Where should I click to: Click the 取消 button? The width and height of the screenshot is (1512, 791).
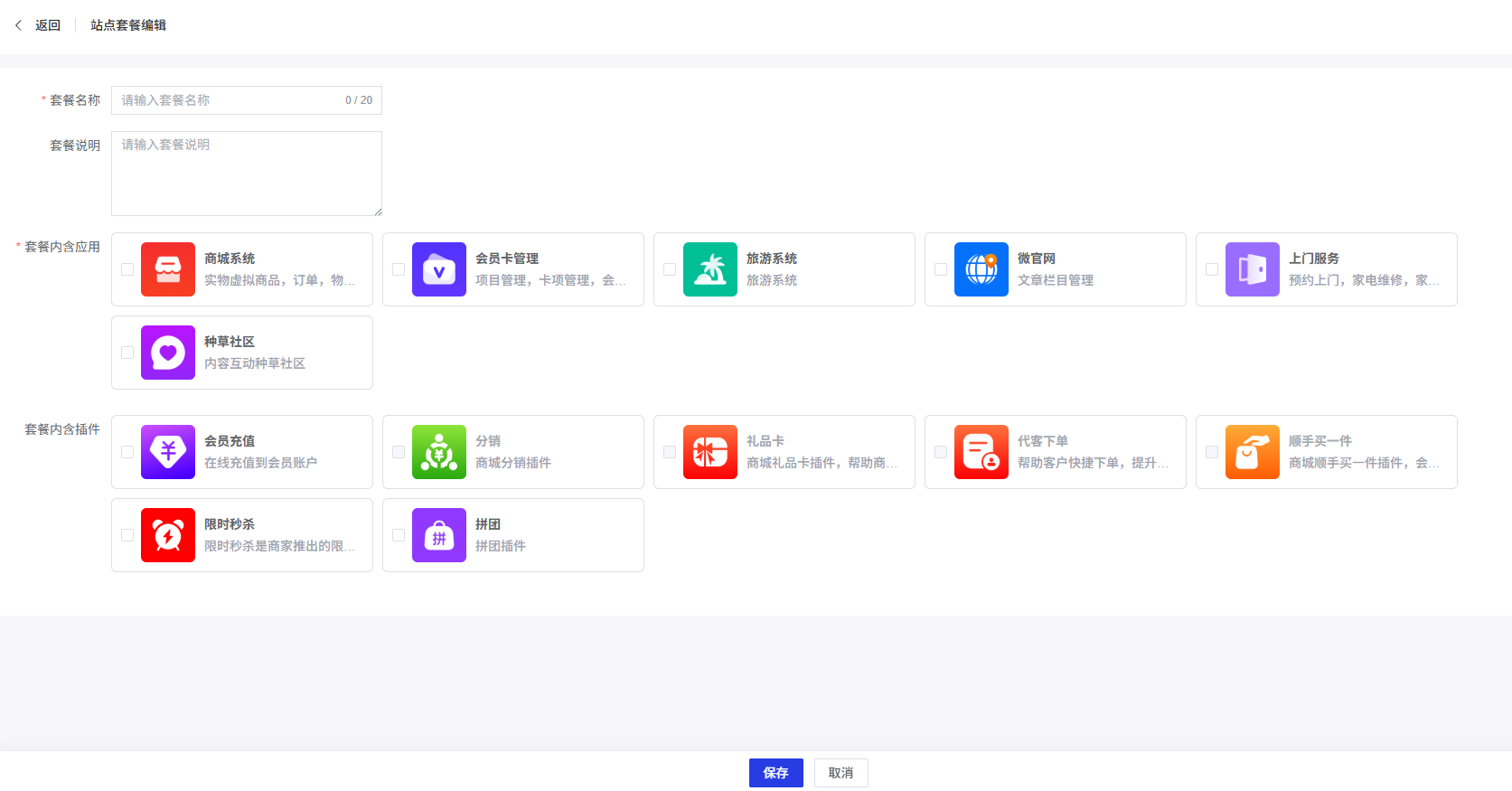841,773
